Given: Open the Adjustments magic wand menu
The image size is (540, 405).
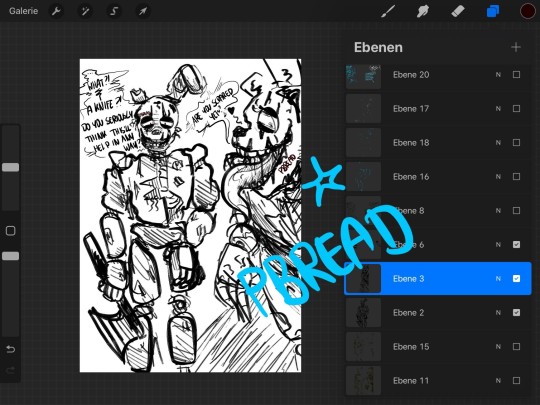Looking at the screenshot, I should click(x=85, y=11).
